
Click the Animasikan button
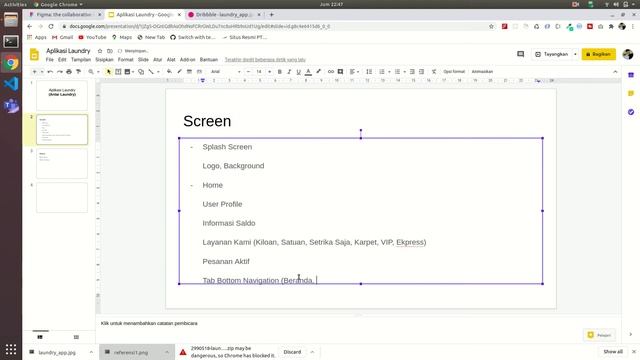[482, 72]
